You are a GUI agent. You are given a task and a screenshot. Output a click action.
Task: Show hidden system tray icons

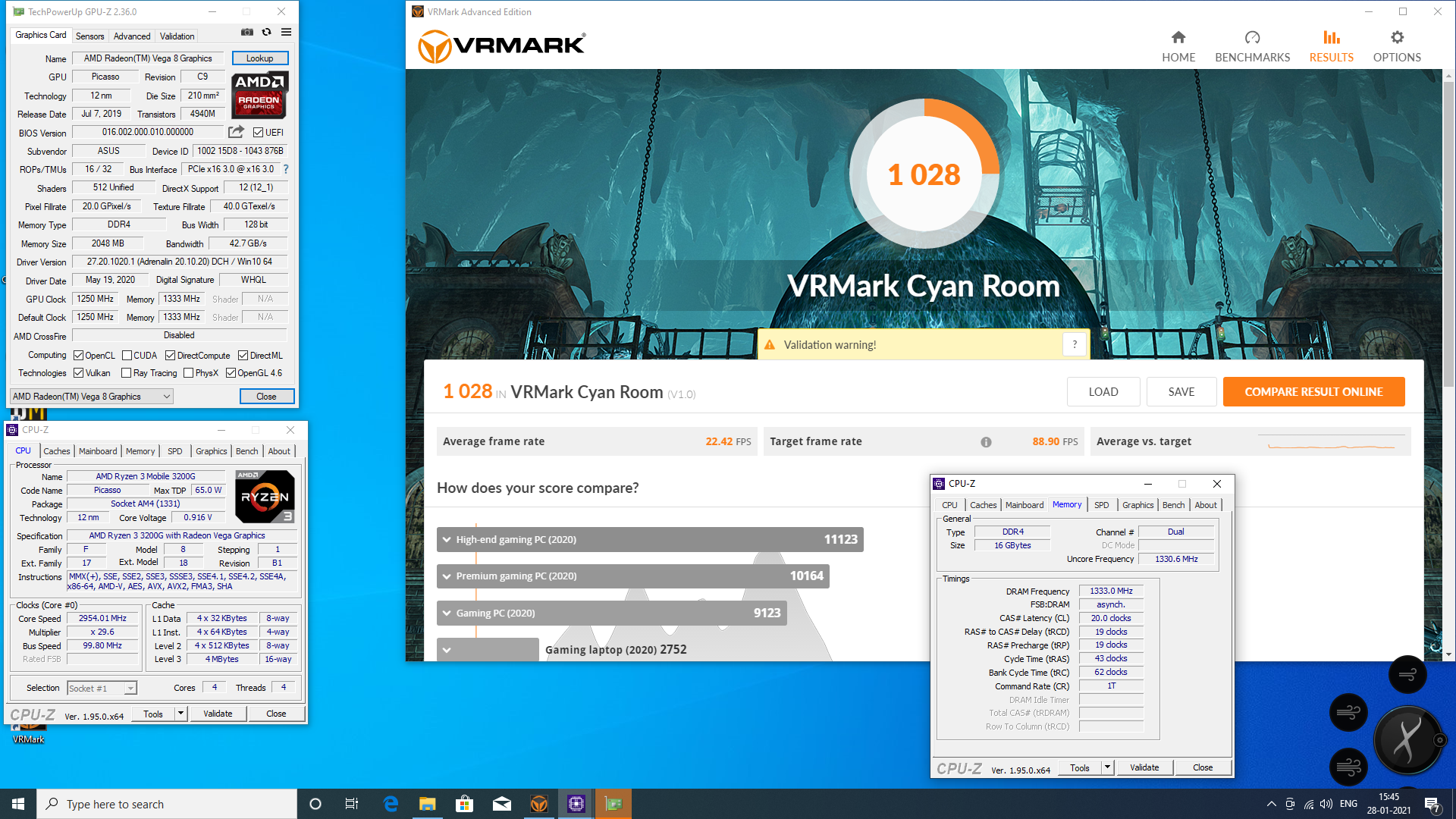[1271, 804]
